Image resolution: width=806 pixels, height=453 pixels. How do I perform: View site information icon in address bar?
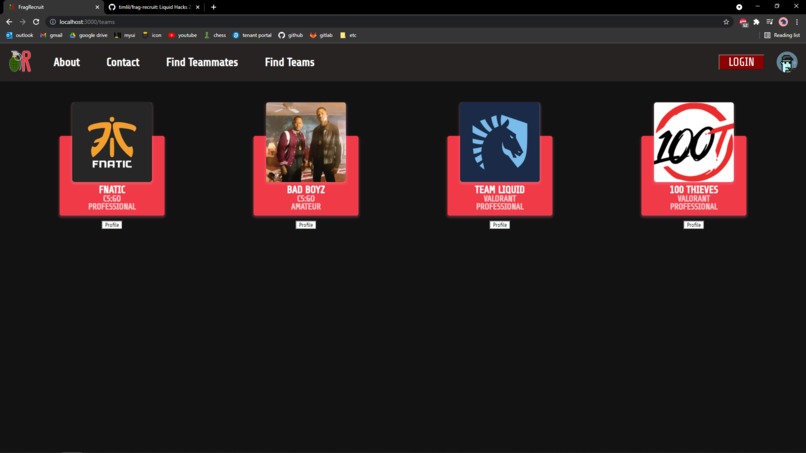tap(52, 22)
